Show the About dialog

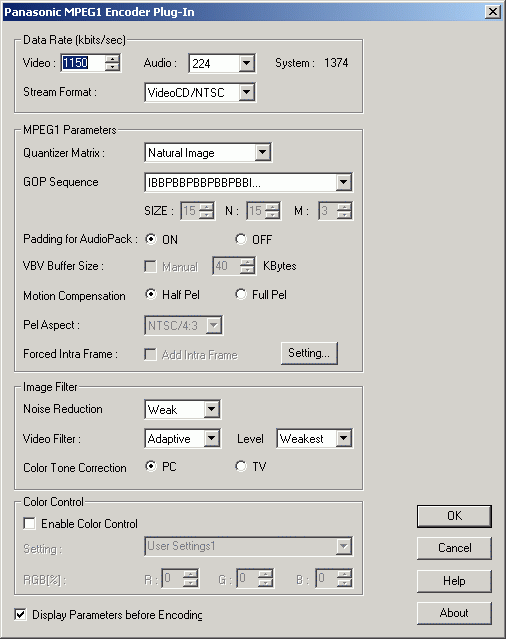tap(454, 613)
